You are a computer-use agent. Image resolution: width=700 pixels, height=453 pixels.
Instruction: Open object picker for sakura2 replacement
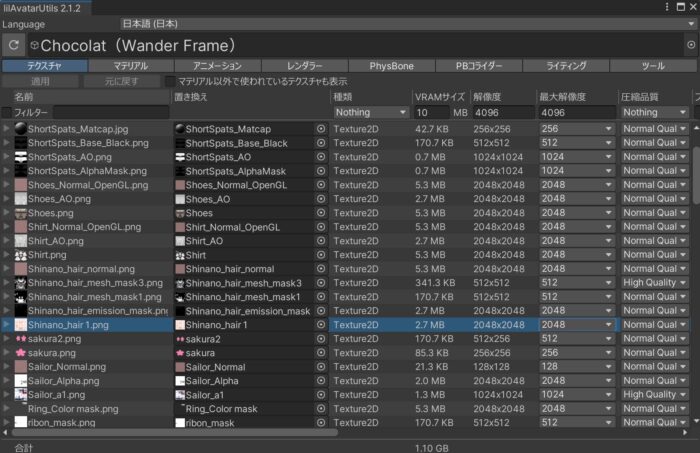click(321, 339)
